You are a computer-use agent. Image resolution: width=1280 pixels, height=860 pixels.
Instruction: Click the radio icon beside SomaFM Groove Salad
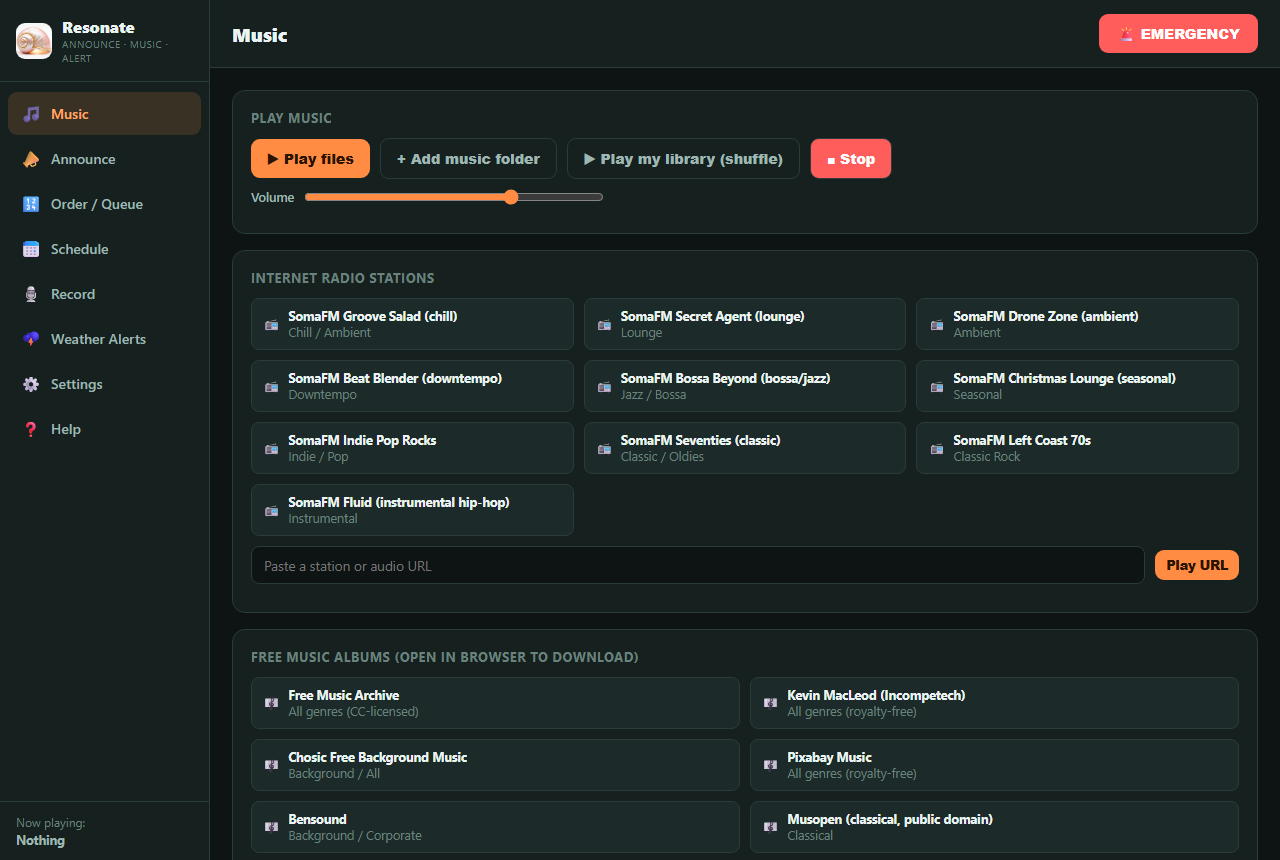click(272, 325)
